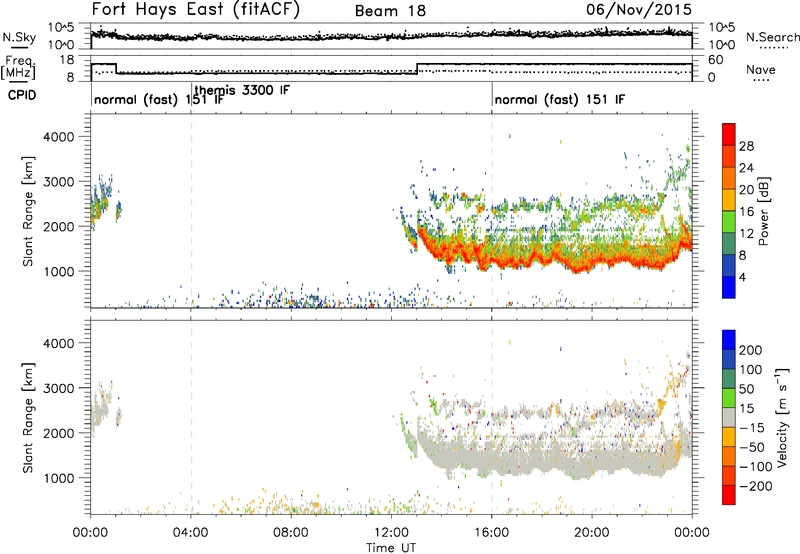Select the red bottom segment of velocity color bar
The image size is (800, 554).
(729, 494)
